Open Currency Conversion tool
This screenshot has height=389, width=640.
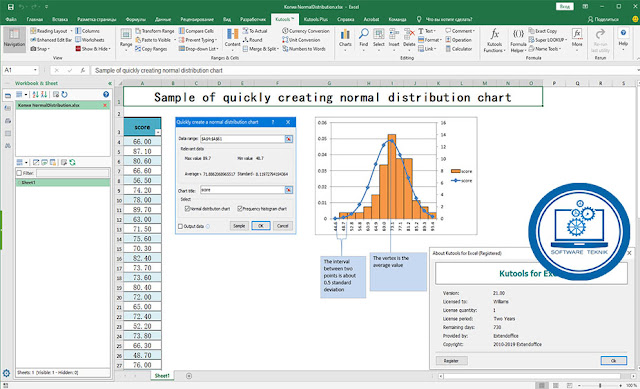(305, 31)
